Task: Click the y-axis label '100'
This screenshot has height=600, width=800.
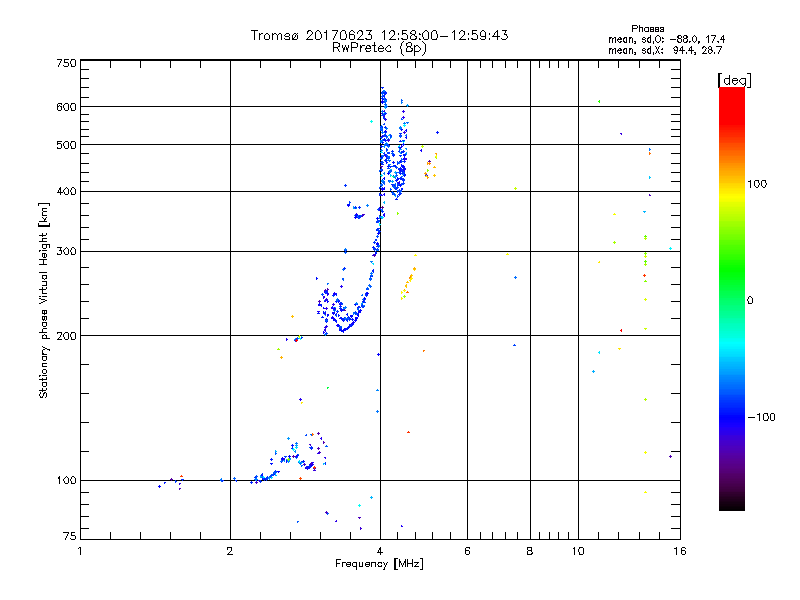Action: point(66,480)
